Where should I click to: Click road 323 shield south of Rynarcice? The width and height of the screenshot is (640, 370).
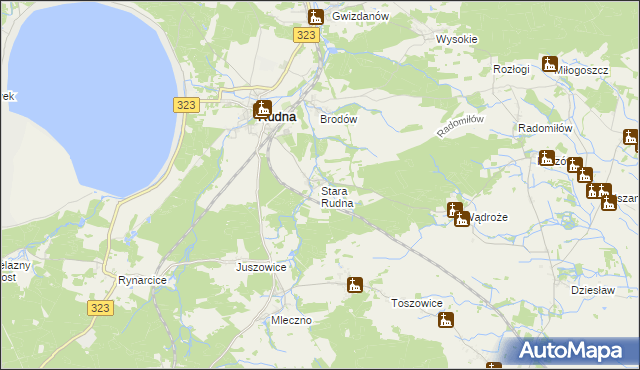coord(100,308)
